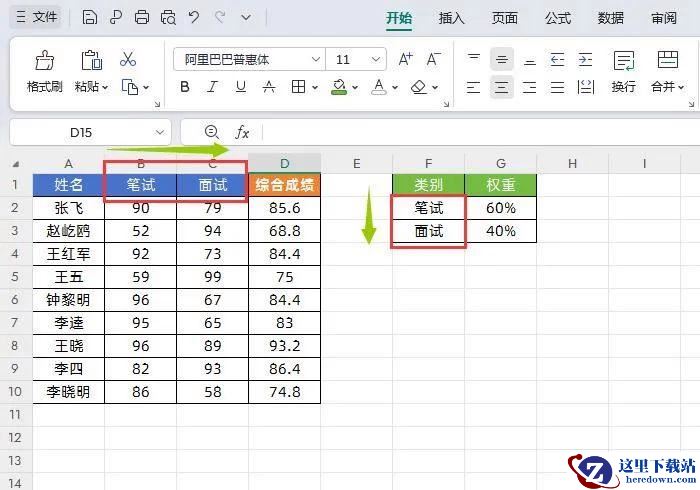Toggle Italic formatting
This screenshot has width=700, height=490.
click(211, 88)
